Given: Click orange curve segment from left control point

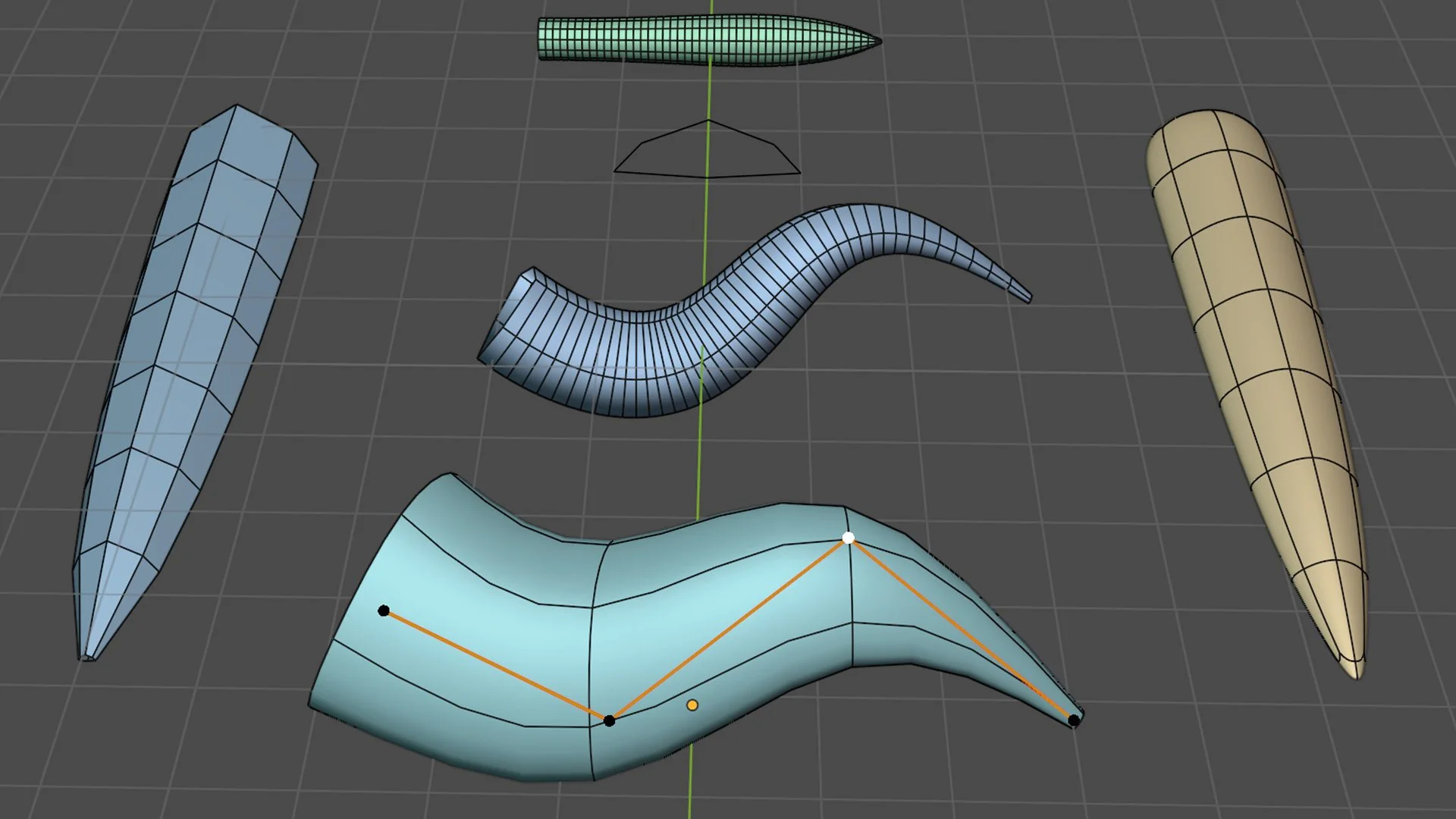Looking at the screenshot, I should pos(497,666).
